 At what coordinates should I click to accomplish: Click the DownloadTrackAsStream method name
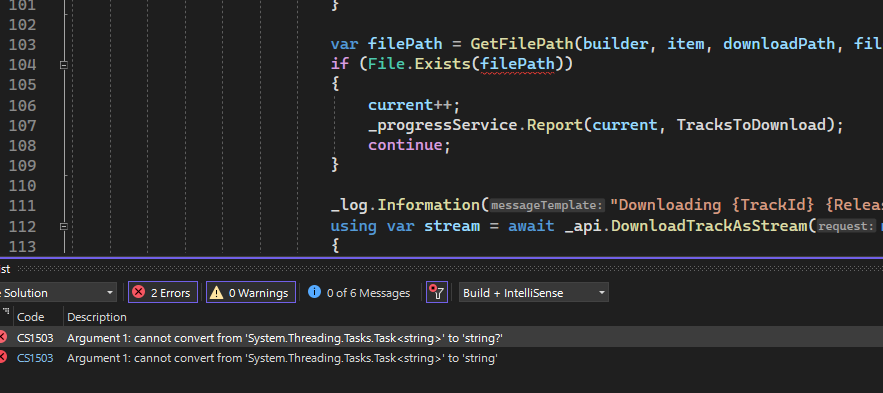[x=709, y=226]
